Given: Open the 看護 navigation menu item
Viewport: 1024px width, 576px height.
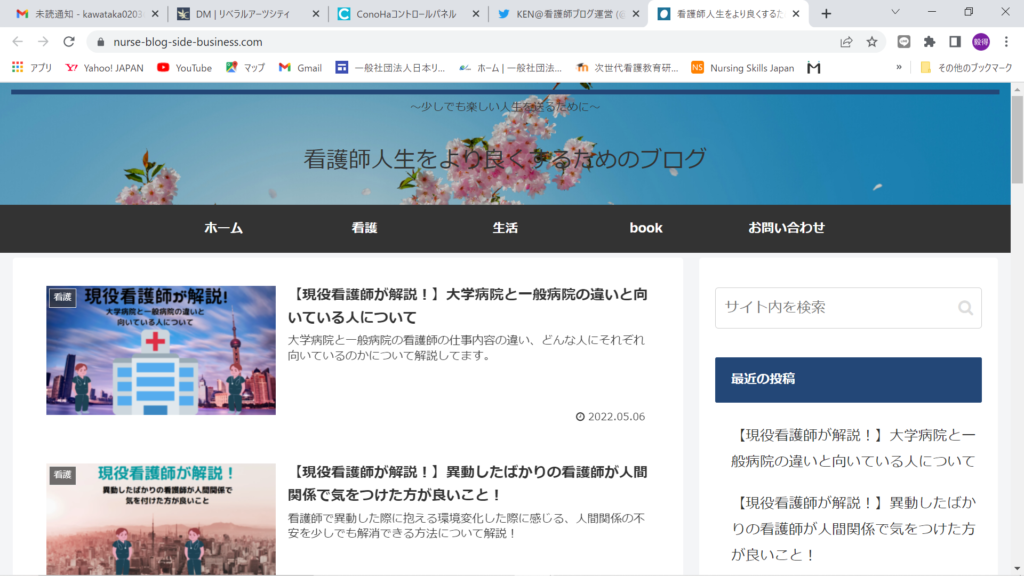Looking at the screenshot, I should coord(364,228).
